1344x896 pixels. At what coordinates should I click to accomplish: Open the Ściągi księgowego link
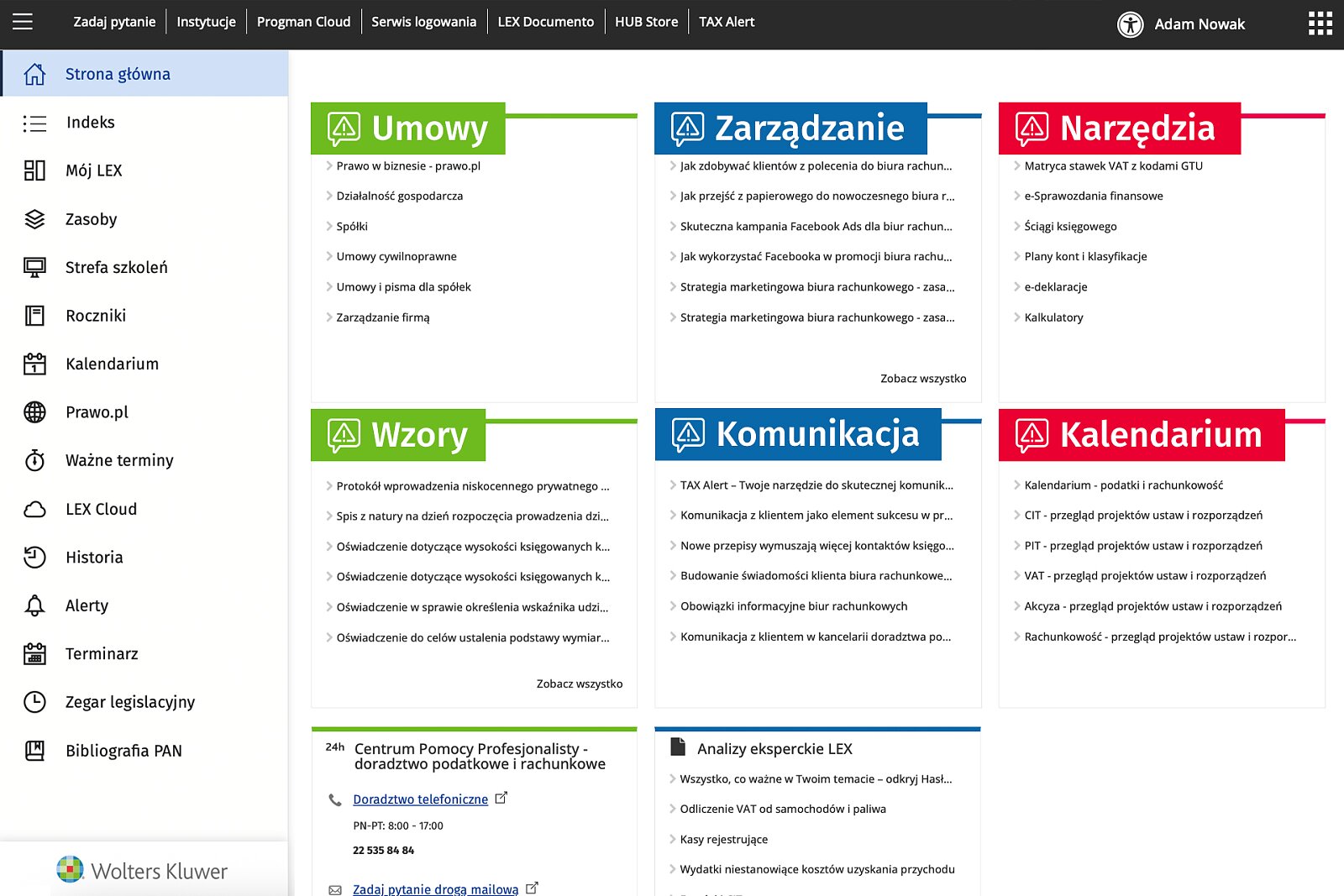tap(1070, 227)
